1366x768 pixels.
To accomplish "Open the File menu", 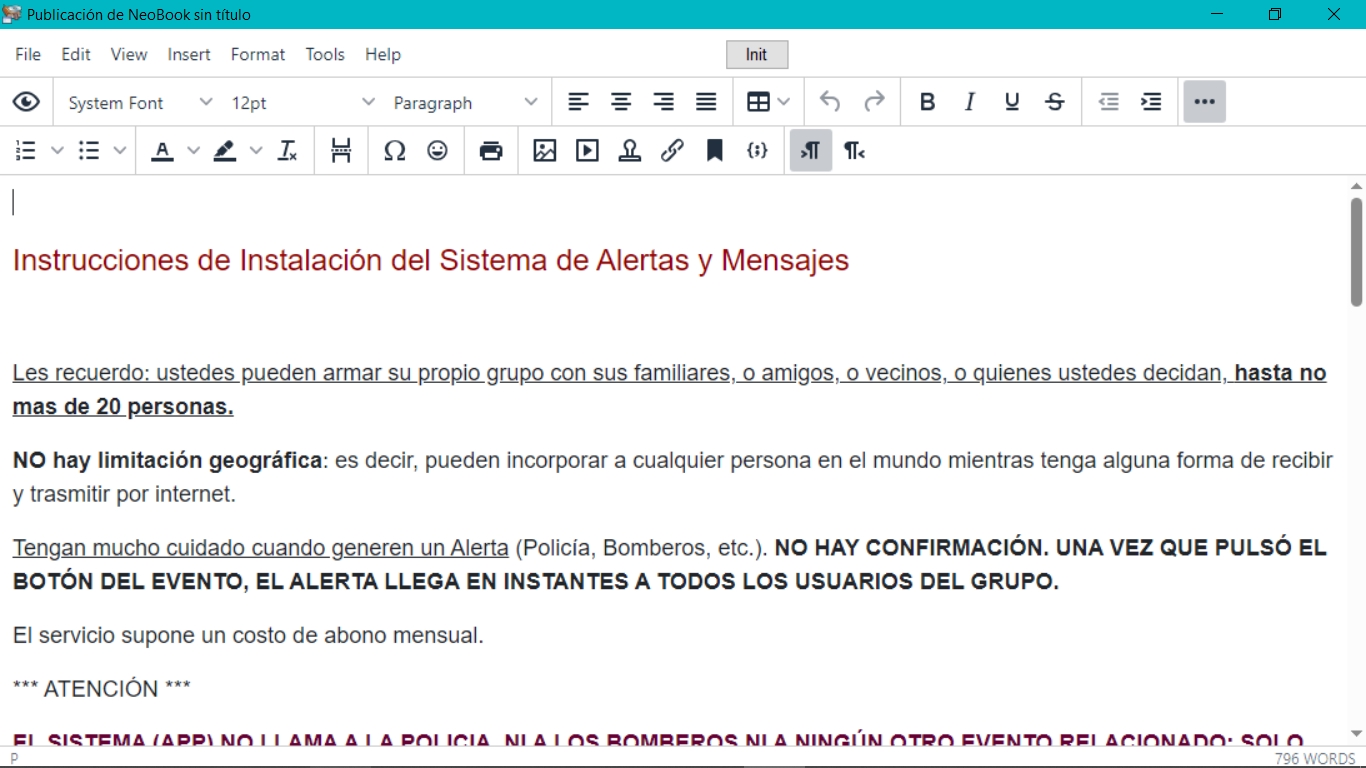I will tap(28, 54).
